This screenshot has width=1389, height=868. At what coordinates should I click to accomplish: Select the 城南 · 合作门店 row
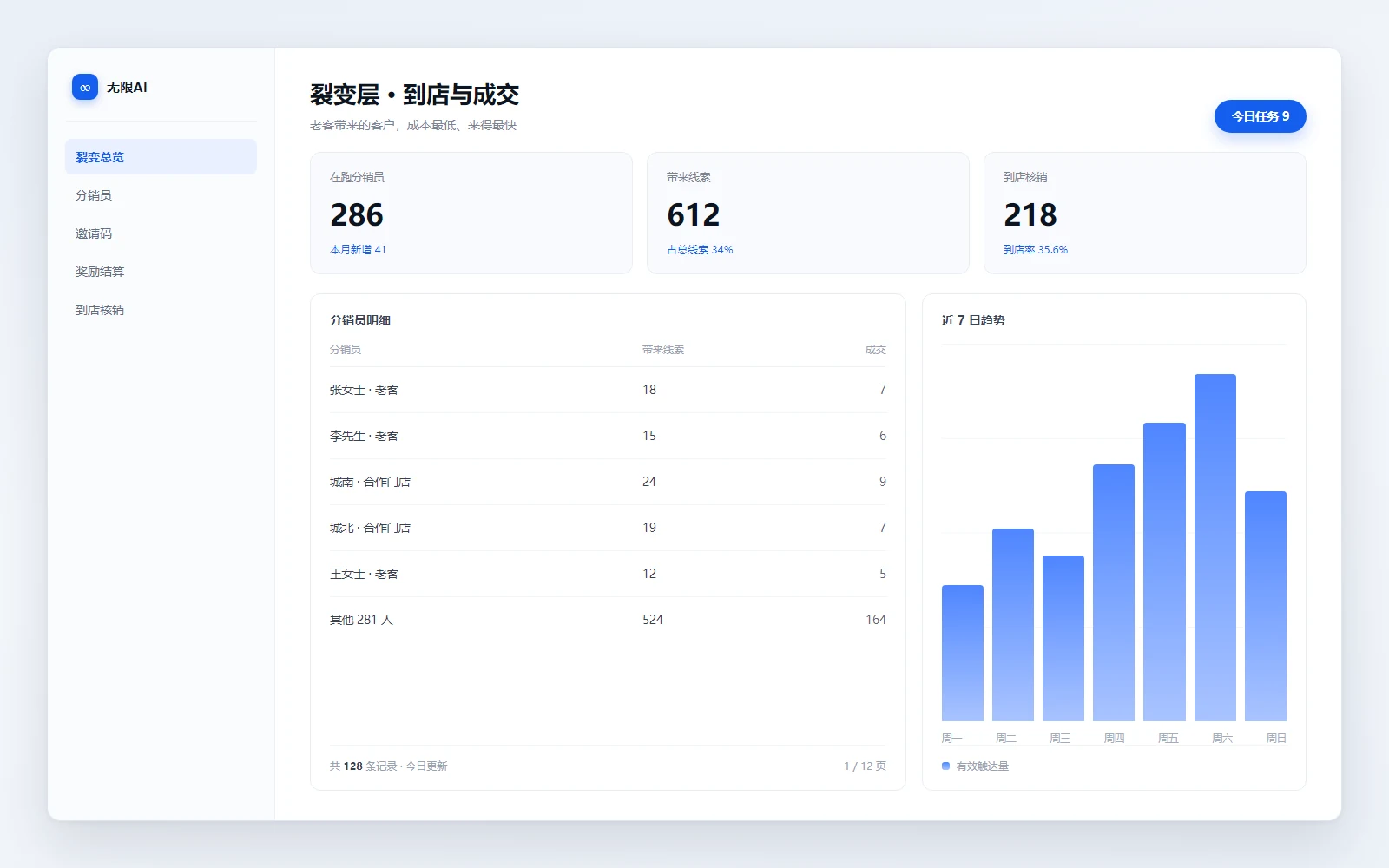[x=608, y=482]
